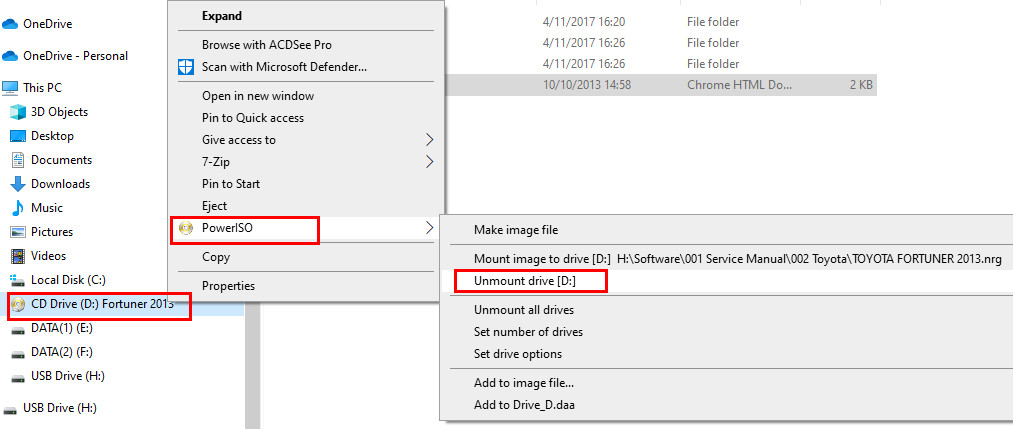Click the Videos folder icon
1013x429 pixels.
pos(18,256)
